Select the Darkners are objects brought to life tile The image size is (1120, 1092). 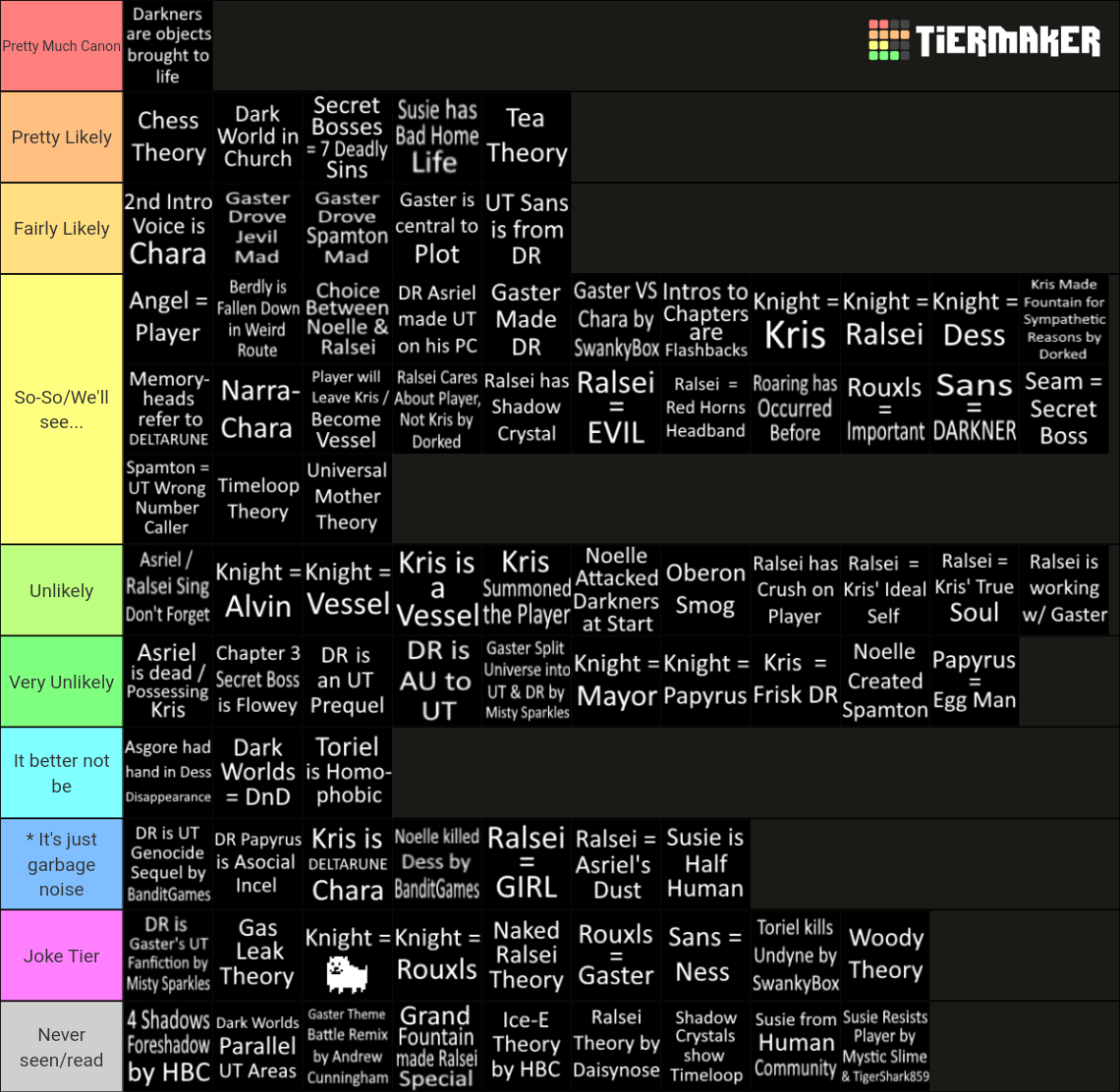click(x=168, y=46)
